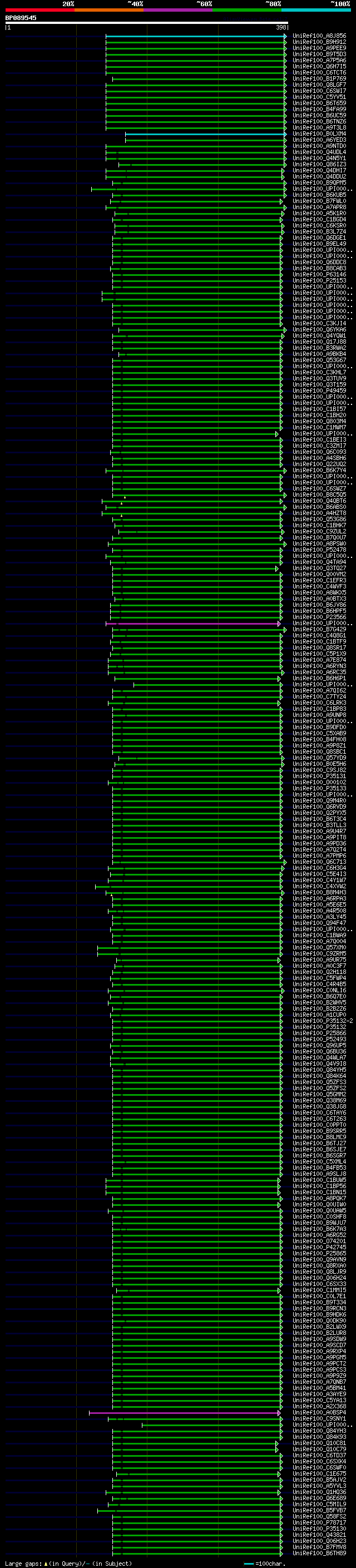The width and height of the screenshot is (356, 1568).
Task: Click label UniRef100_Q3TUV9
Action: tap(319, 378)
